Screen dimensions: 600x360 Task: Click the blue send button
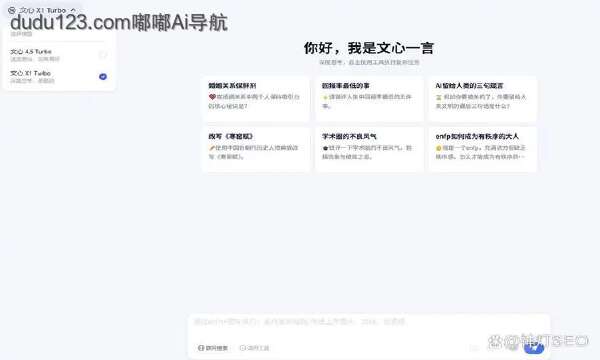[534, 347]
